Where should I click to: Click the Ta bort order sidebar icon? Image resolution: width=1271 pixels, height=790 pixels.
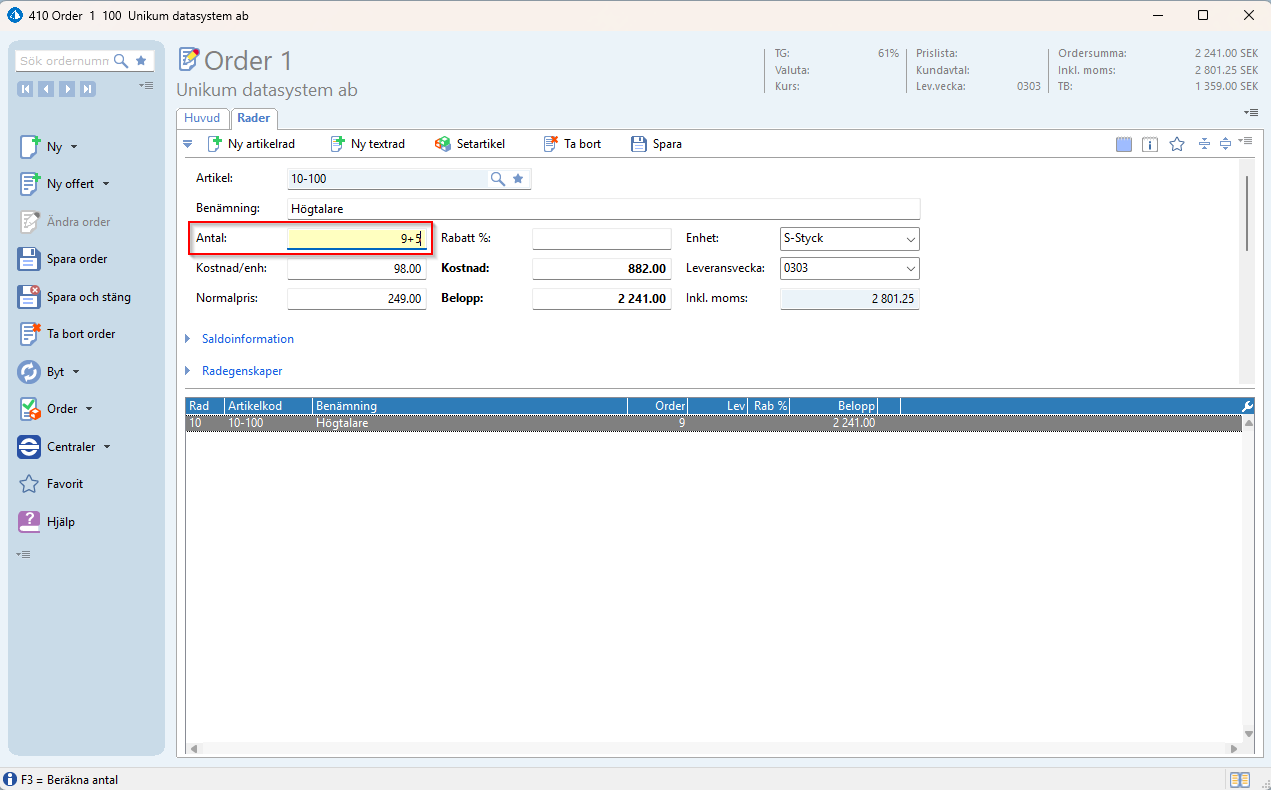(x=30, y=334)
